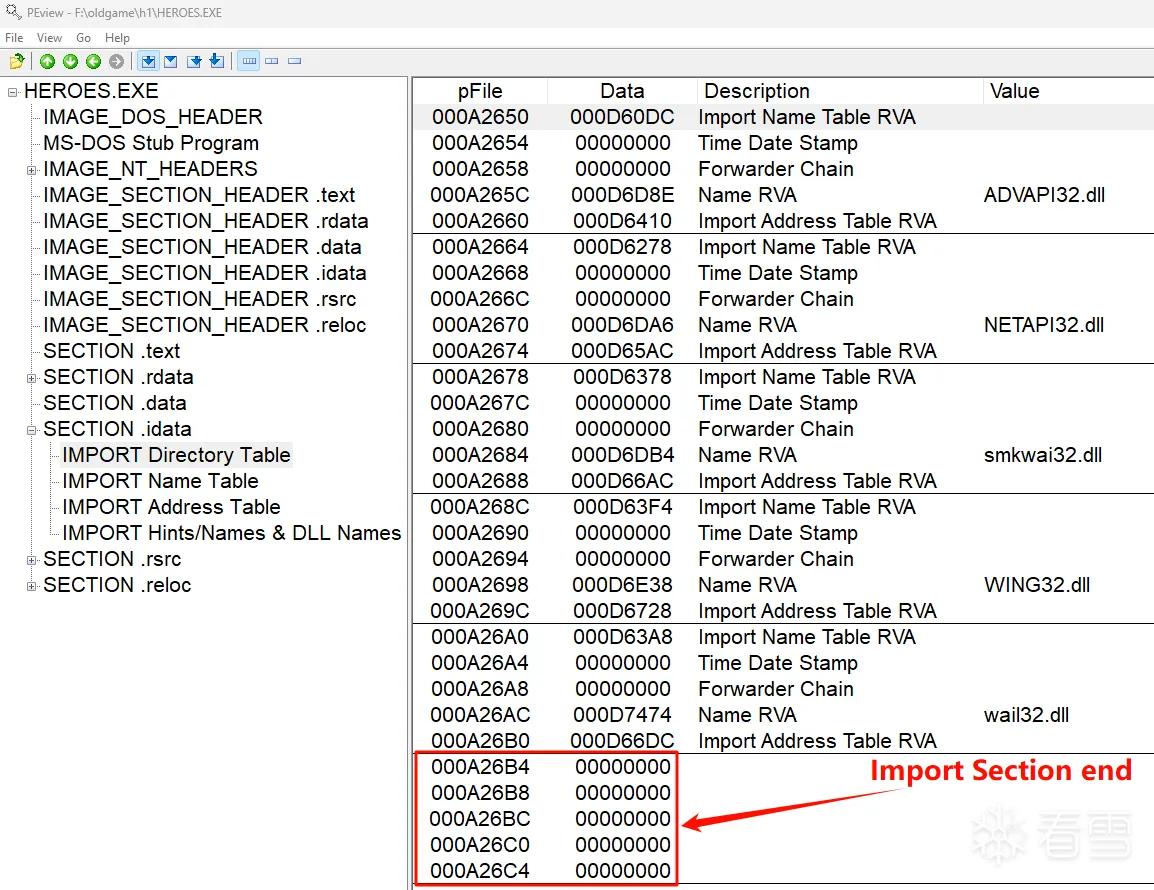Select the single-segment column width icon
The image size is (1154, 890).
click(x=294, y=61)
